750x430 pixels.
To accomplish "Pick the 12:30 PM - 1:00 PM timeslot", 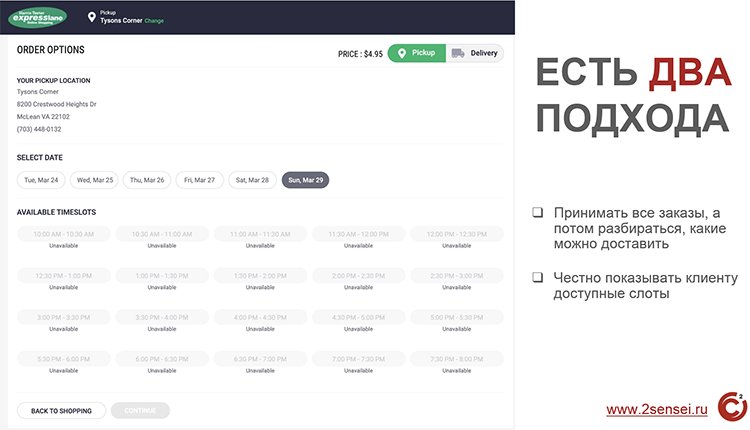I will coord(64,276).
